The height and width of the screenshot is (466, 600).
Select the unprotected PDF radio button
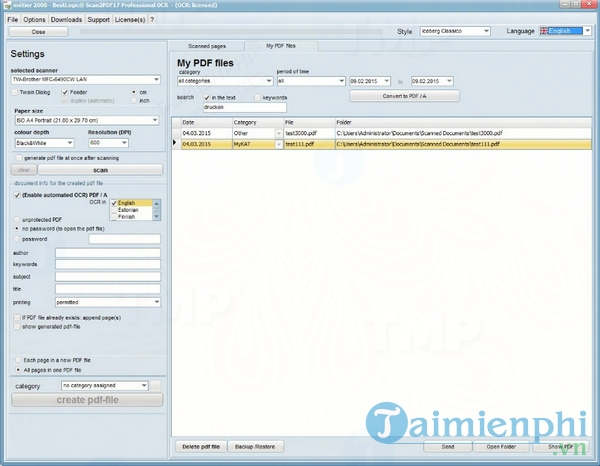click(x=16, y=220)
